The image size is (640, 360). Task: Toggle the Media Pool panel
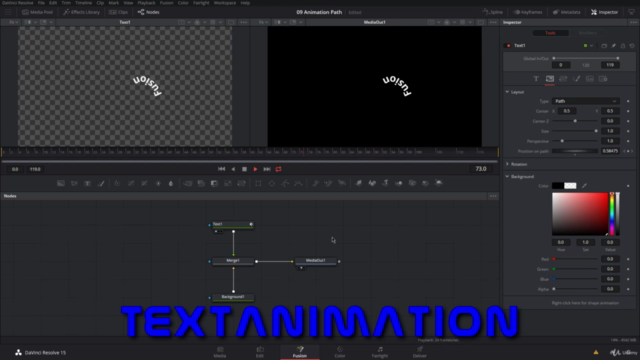pos(38,12)
